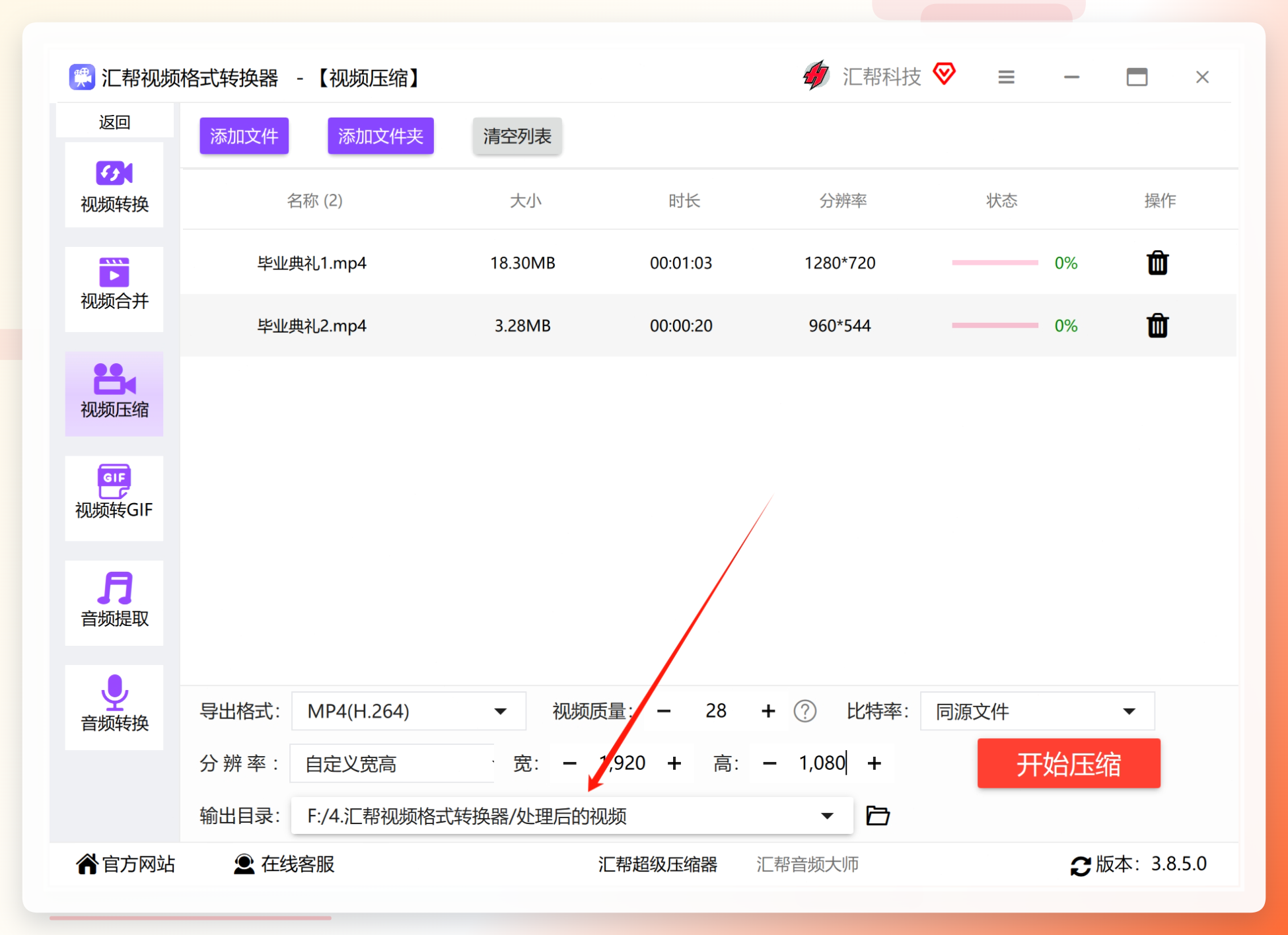
Task: Select the 毕业典礼2.mp4 file name
Action: pos(311,326)
